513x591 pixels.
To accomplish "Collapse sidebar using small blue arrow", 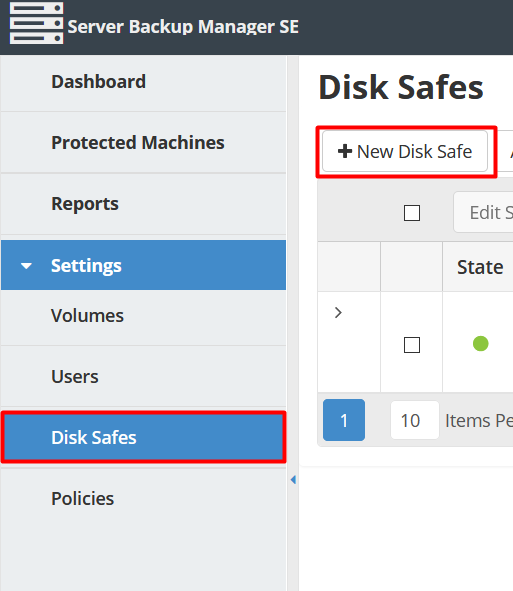I will click(x=293, y=480).
